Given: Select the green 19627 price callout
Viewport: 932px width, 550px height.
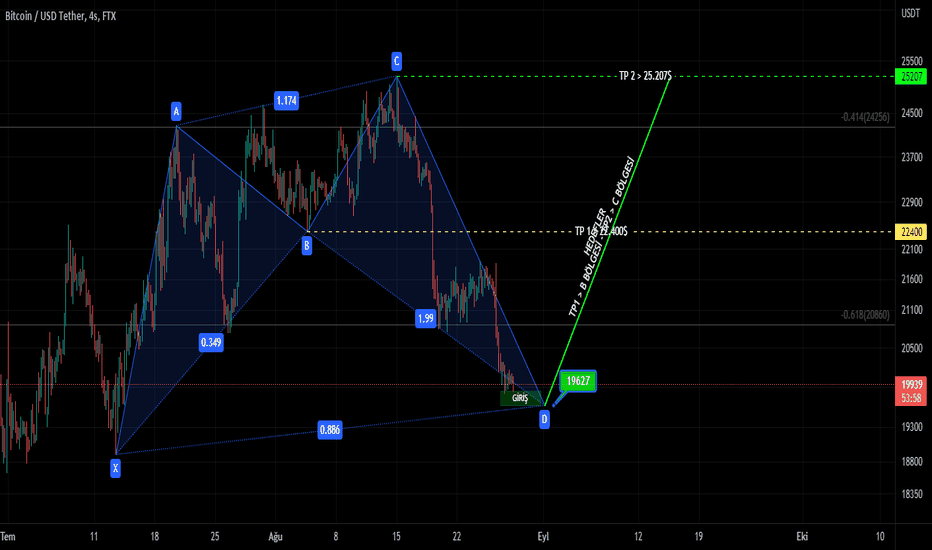Looking at the screenshot, I should [x=579, y=381].
